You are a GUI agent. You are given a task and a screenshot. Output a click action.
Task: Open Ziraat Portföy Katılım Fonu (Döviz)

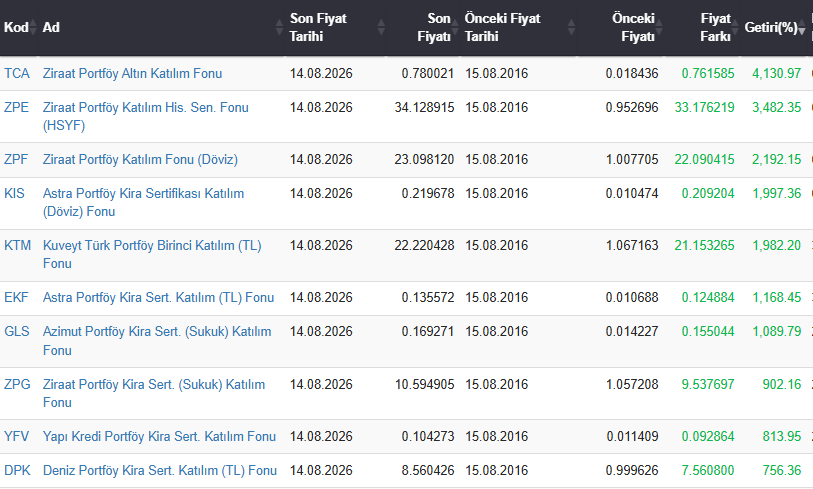(x=140, y=159)
